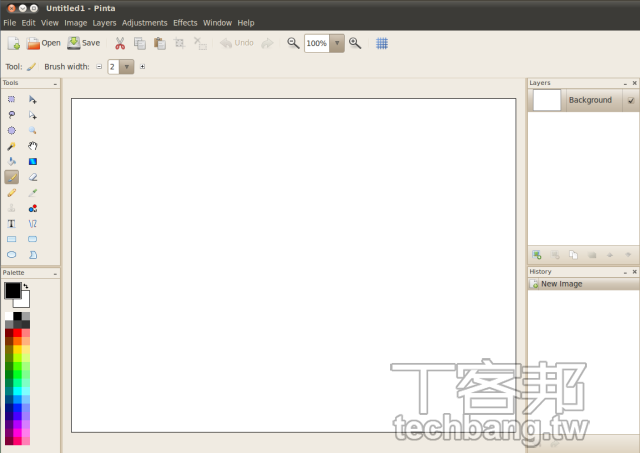
Task: Select the Pencil tool
Action: point(11,193)
